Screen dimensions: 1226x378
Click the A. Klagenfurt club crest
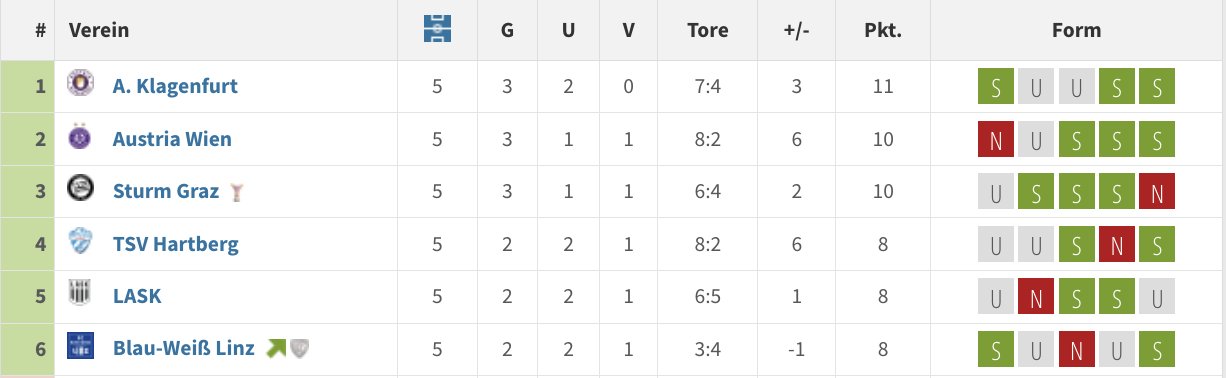[x=80, y=85]
